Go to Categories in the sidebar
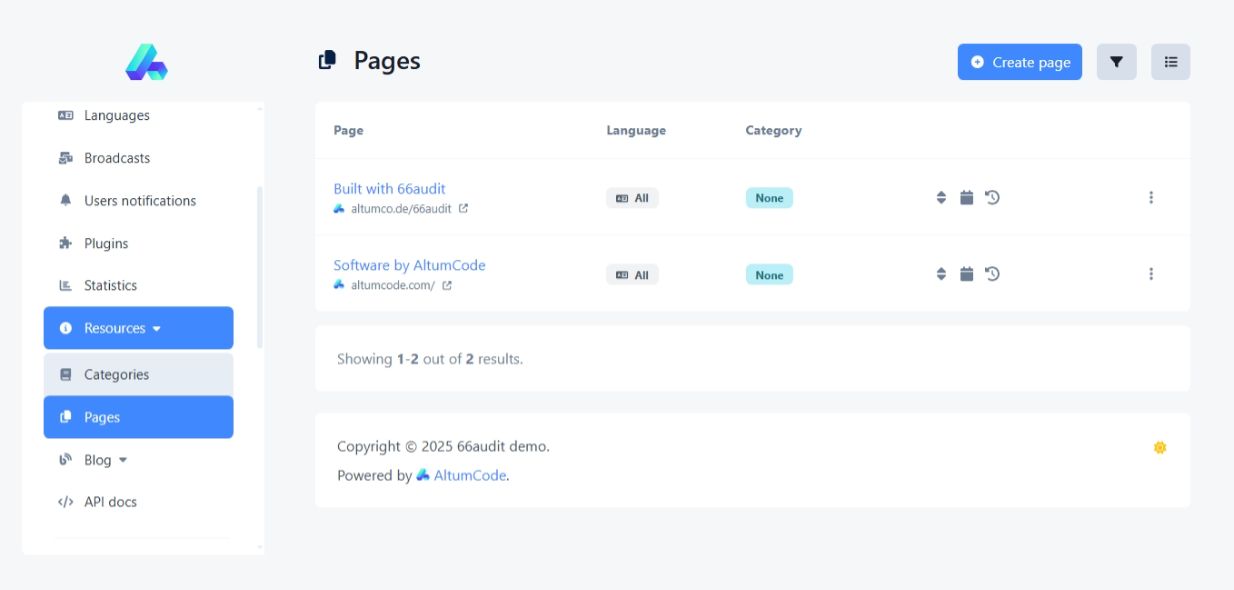 [x=116, y=375]
